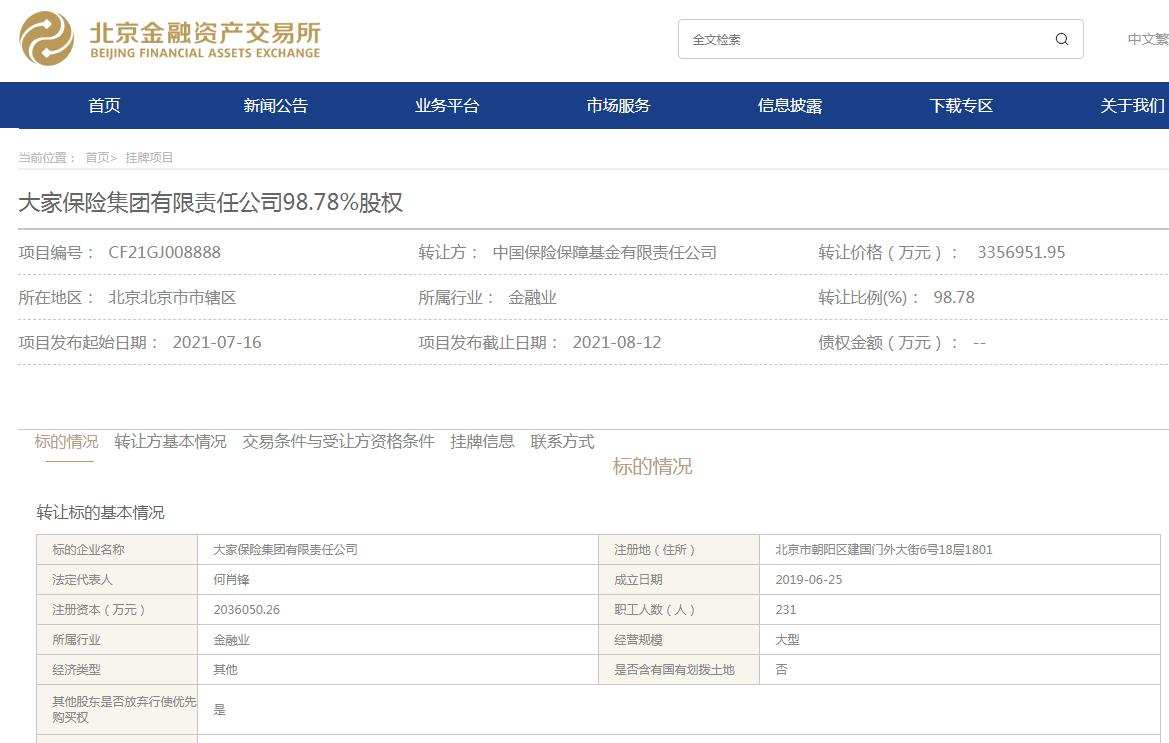Click the 是否含有国有划拨土地 label cell

[x=679, y=669]
